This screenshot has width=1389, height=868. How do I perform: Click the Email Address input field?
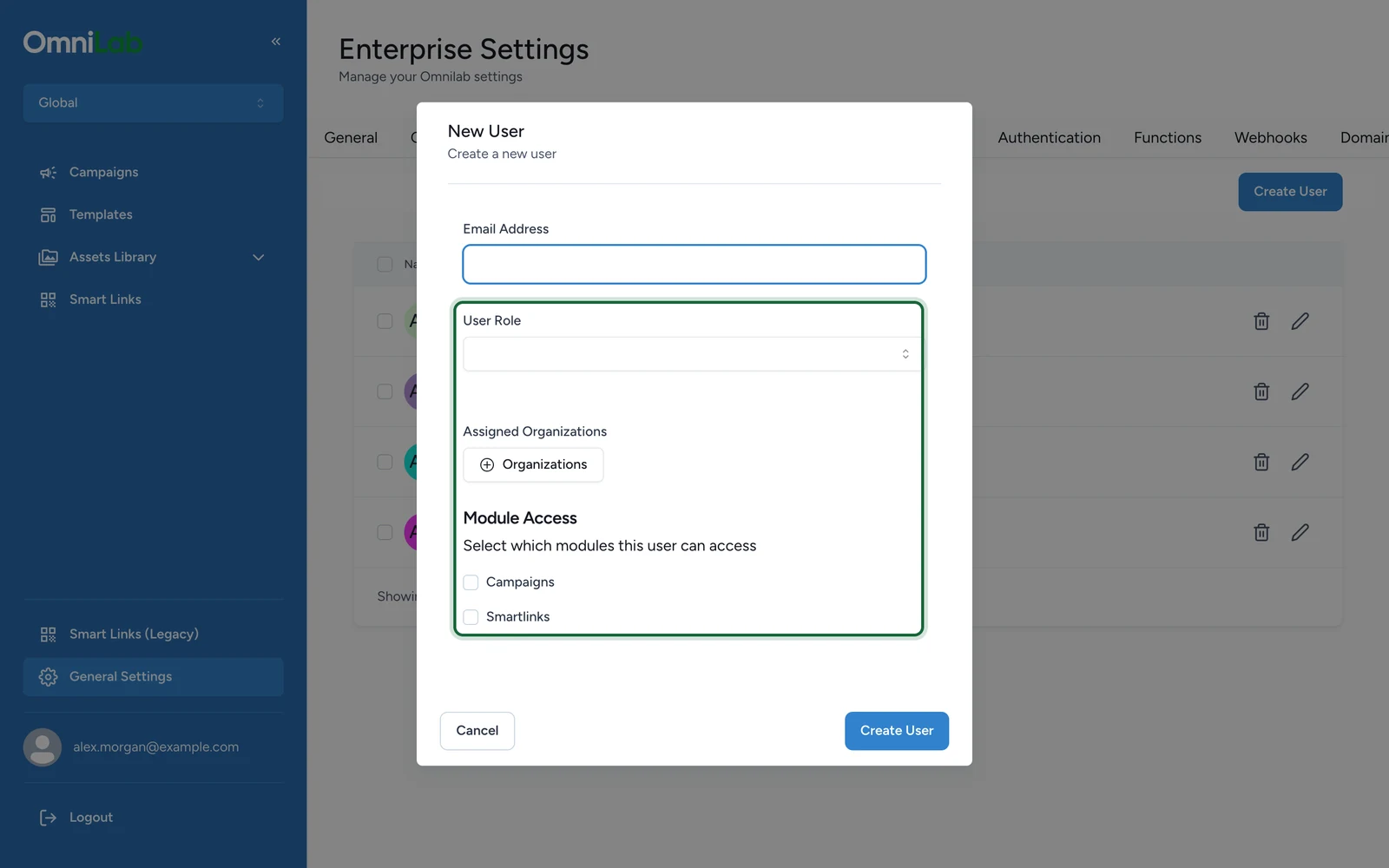pos(694,264)
